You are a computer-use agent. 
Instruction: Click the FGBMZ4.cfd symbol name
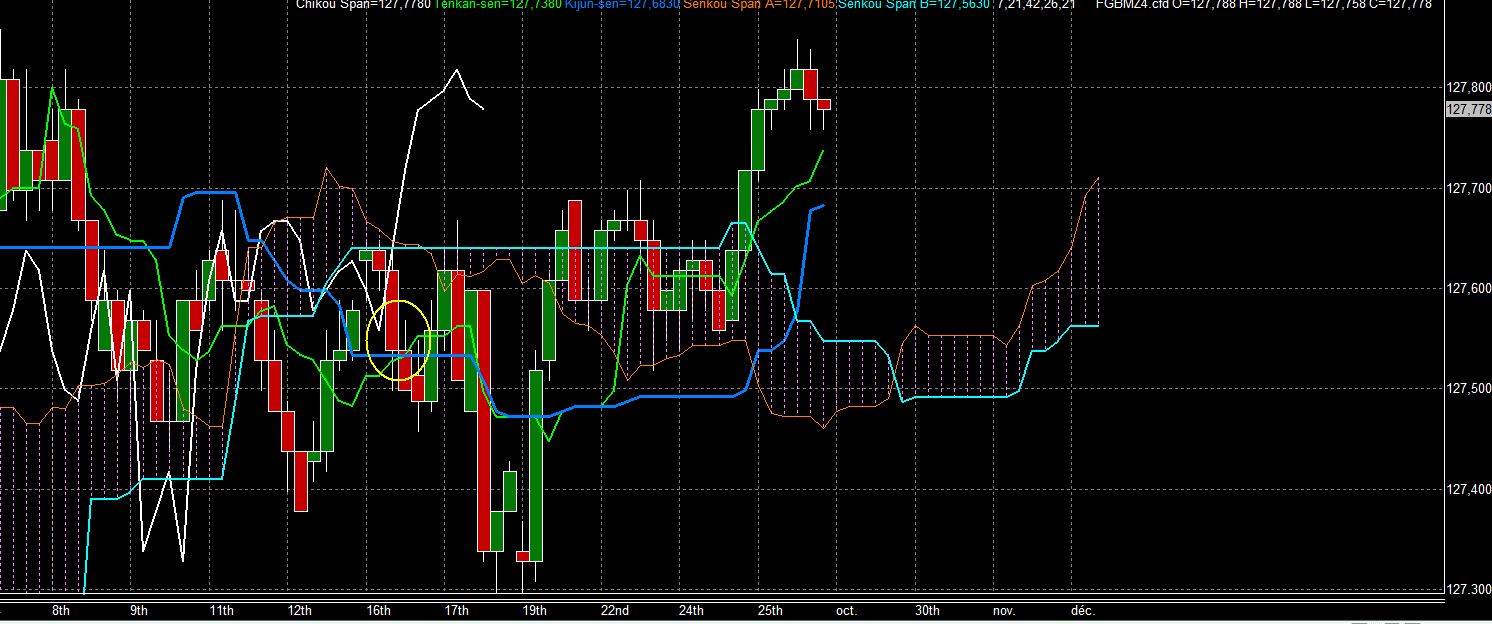click(x=1133, y=4)
